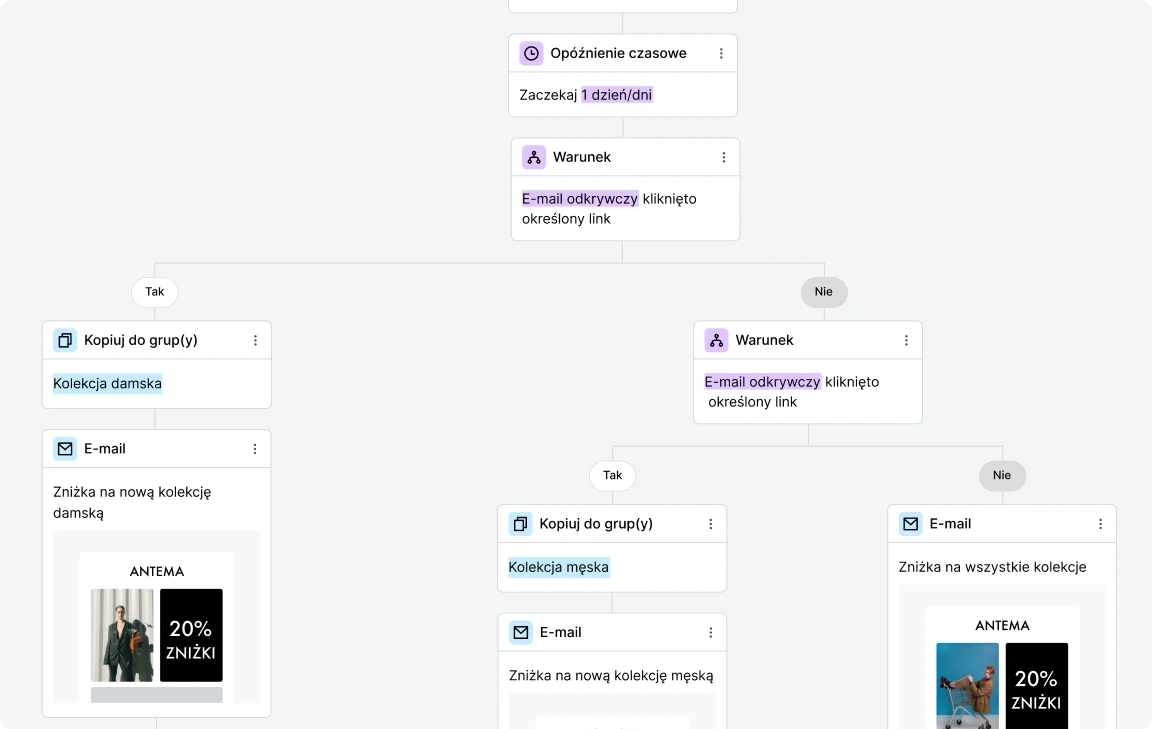Open options menu for Opóźnienie czasowe
1152x729 pixels.
coord(721,54)
